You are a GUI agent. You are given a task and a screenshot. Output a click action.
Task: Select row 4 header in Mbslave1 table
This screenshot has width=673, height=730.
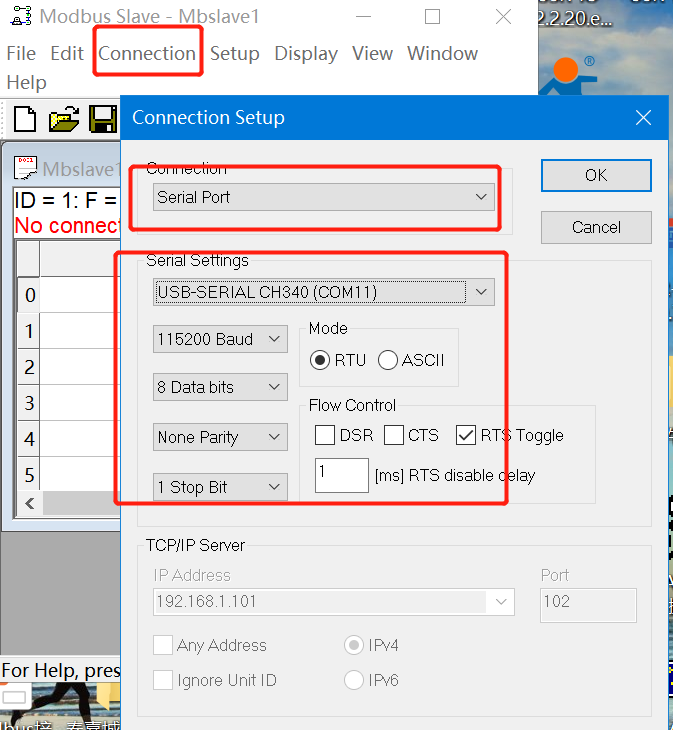(29, 439)
